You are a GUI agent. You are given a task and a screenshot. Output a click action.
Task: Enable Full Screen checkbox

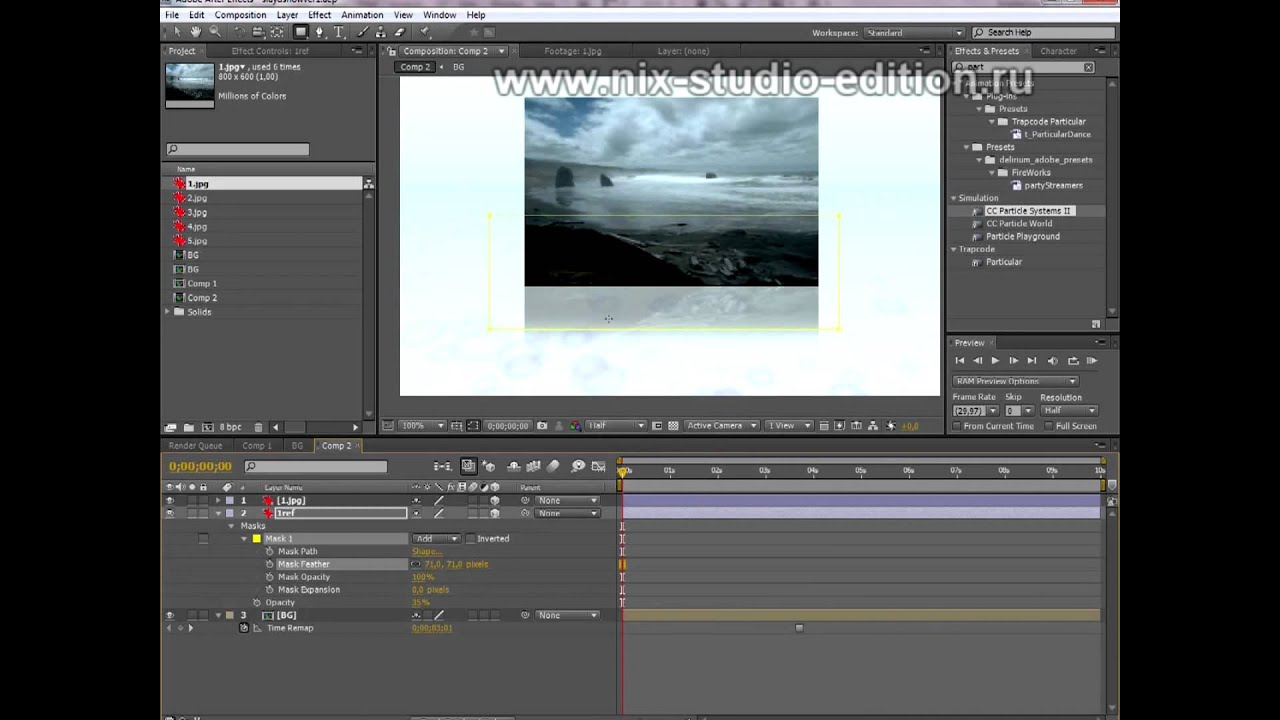pos(1048,426)
